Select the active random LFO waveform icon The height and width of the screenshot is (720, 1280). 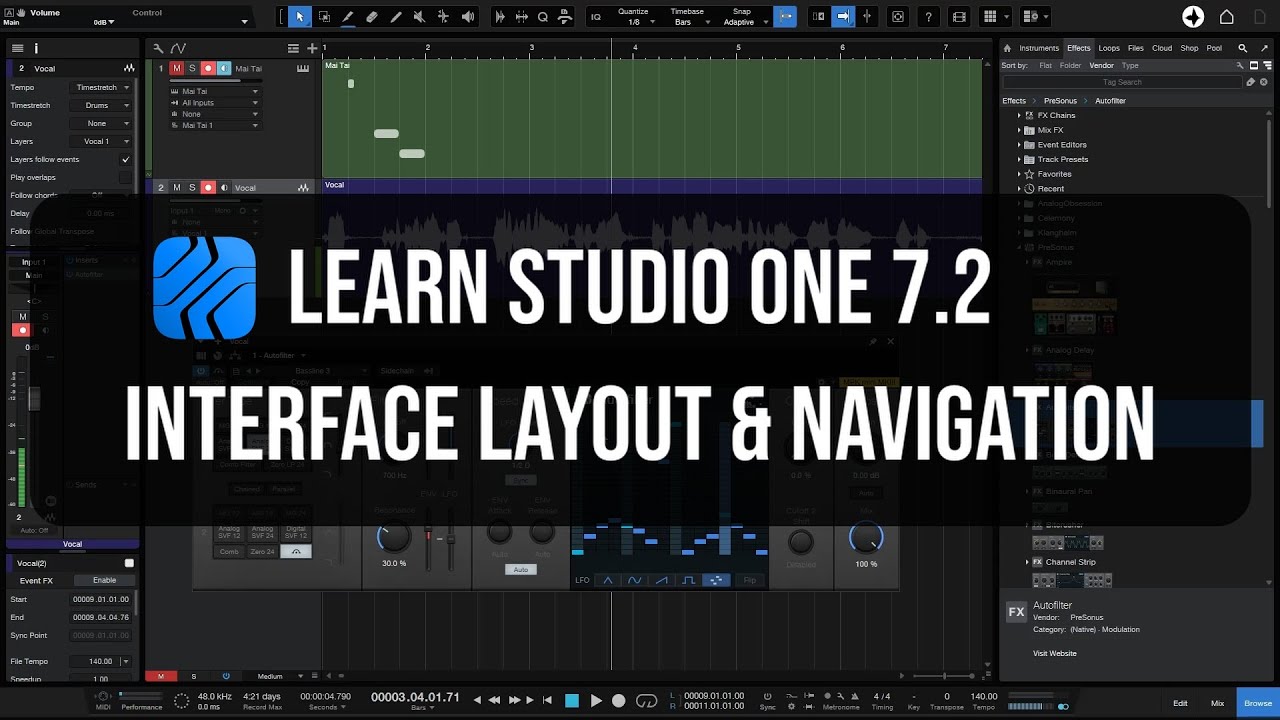click(716, 580)
